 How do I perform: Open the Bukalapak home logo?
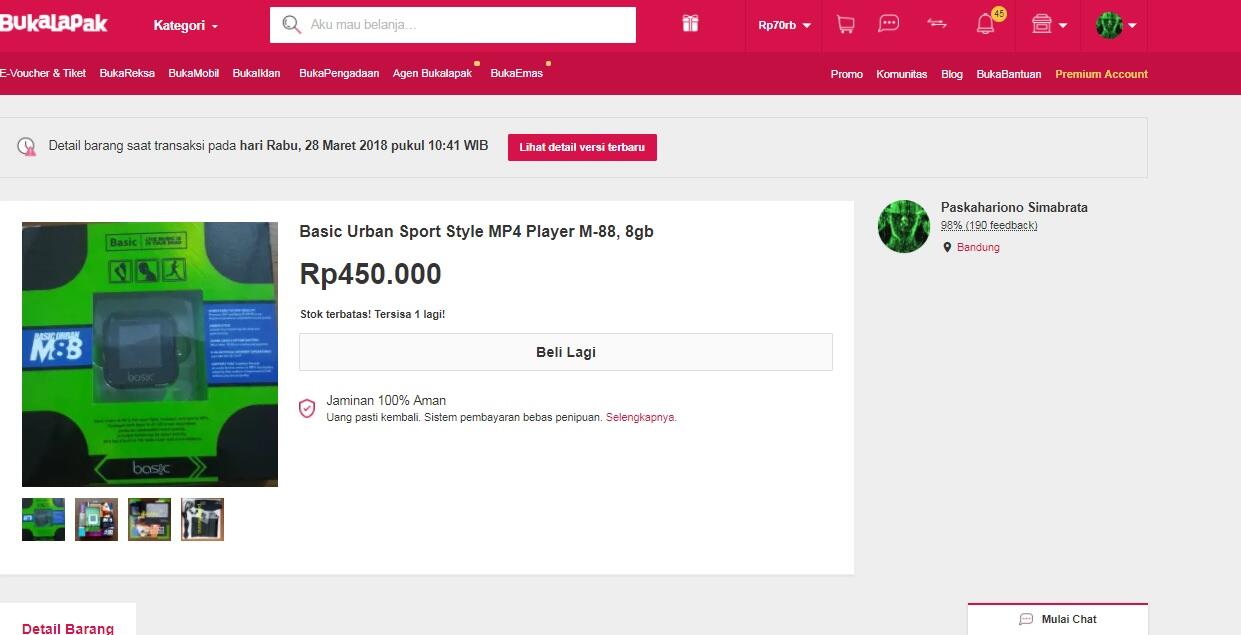pyautogui.click(x=53, y=21)
